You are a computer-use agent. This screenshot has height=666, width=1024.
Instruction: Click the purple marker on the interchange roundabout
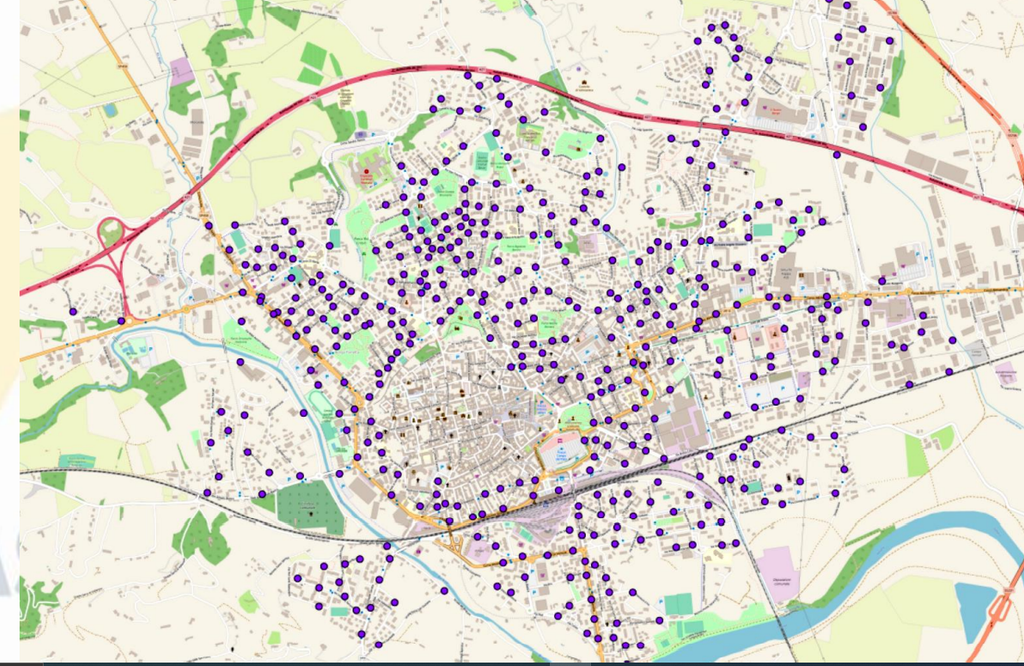[x=122, y=320]
